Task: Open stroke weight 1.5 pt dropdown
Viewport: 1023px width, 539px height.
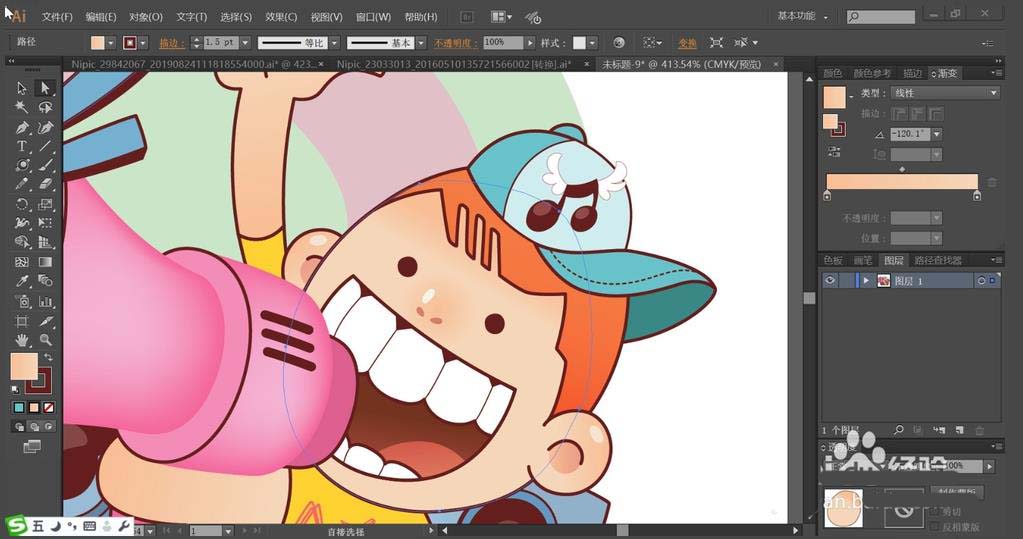Action: [245, 42]
